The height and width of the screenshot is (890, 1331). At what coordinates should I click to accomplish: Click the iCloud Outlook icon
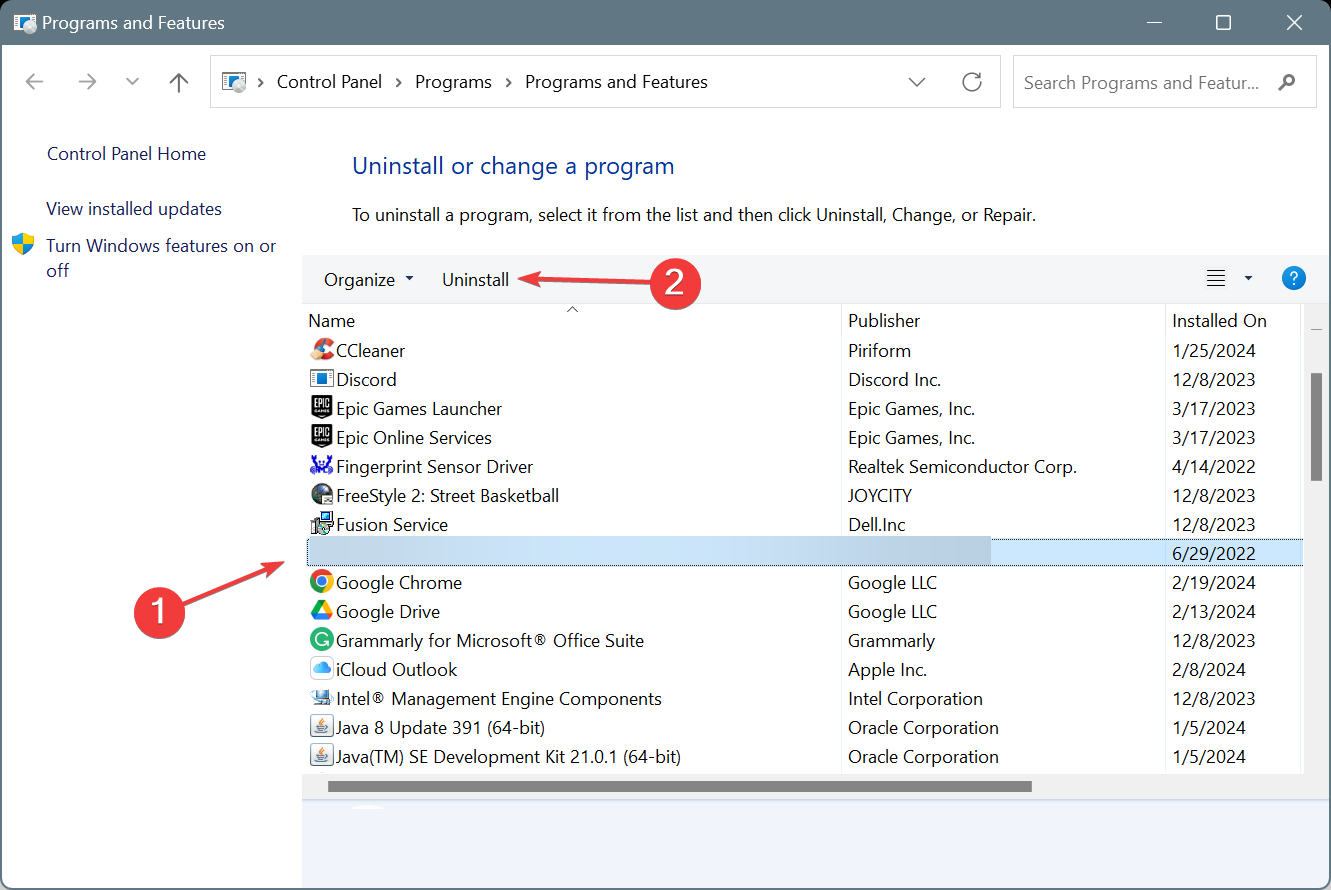point(322,669)
